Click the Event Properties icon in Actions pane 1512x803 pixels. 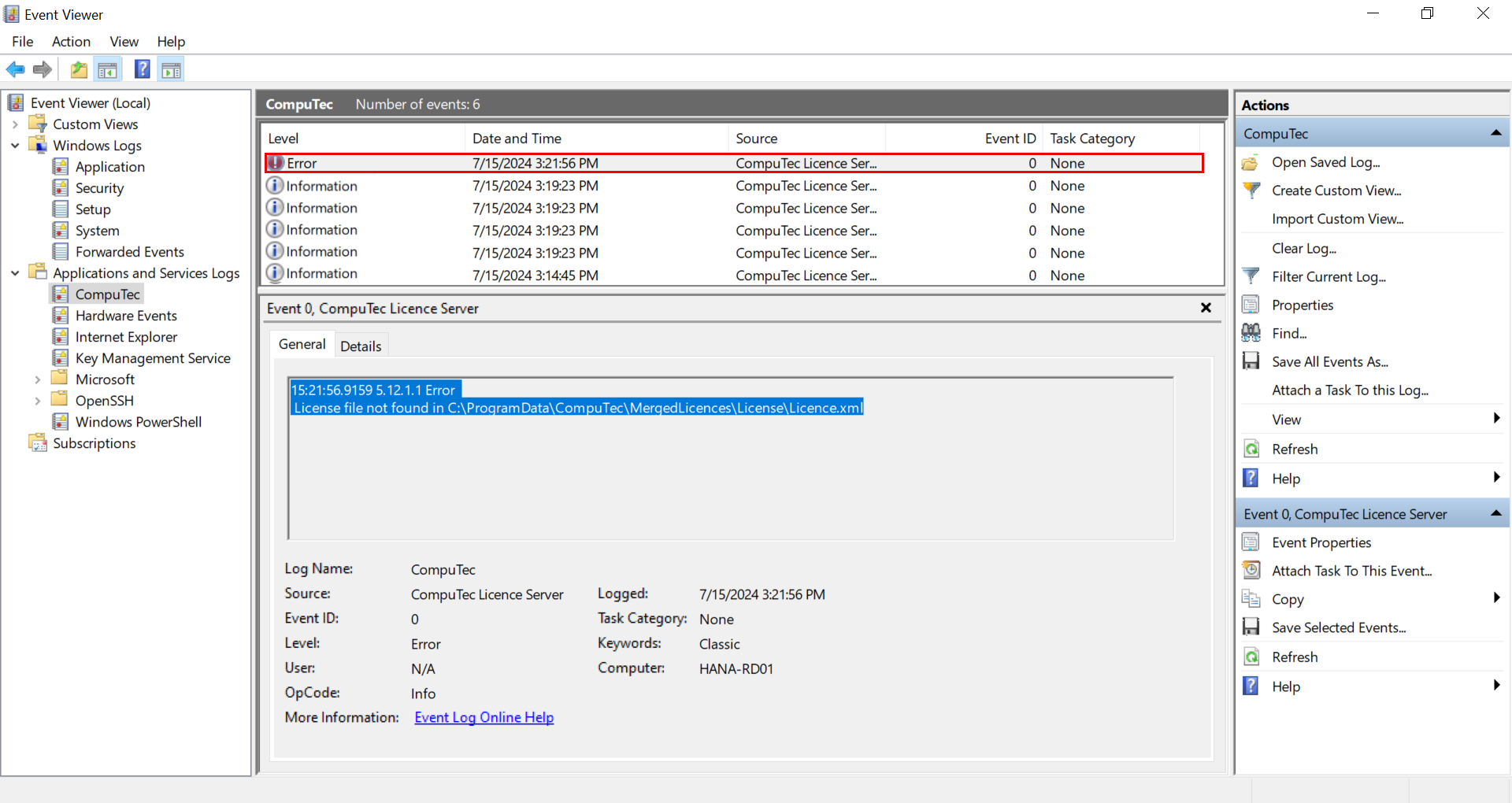click(1252, 542)
